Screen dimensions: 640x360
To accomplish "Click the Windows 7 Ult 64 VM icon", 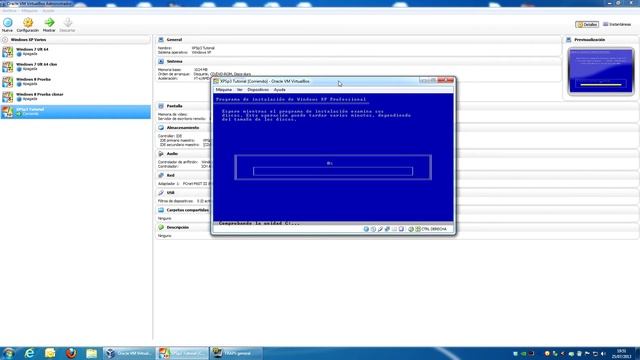I will coord(7,51).
